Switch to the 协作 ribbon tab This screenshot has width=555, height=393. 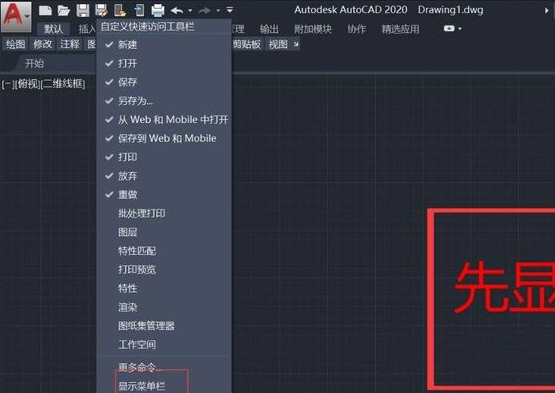pyautogui.click(x=357, y=29)
